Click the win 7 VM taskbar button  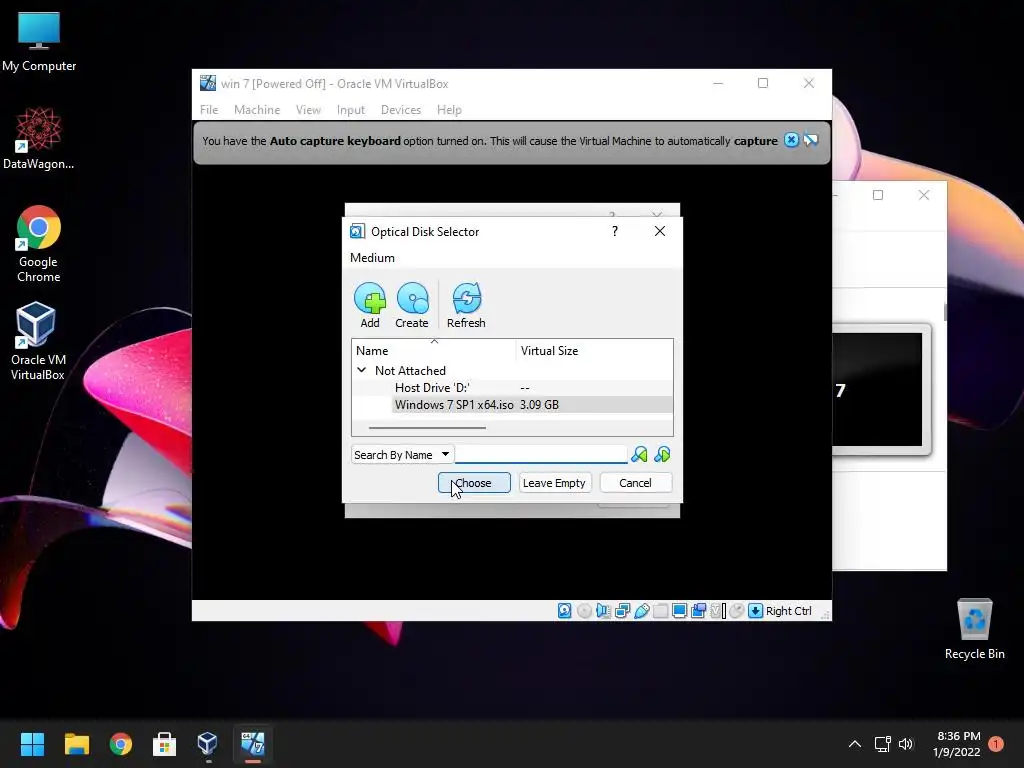pos(253,744)
